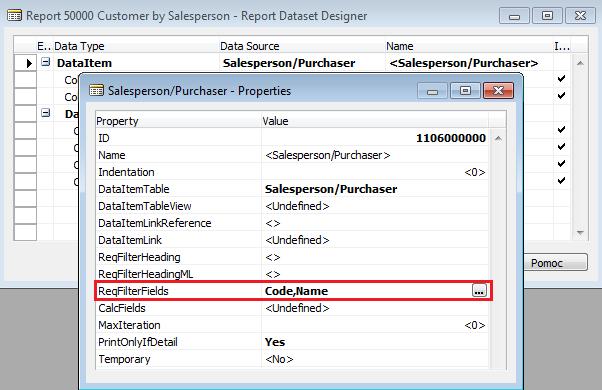The image size is (602, 390).
Task: Maximize the Report Dataset Designer window
Action: pyautogui.click(x=547, y=16)
